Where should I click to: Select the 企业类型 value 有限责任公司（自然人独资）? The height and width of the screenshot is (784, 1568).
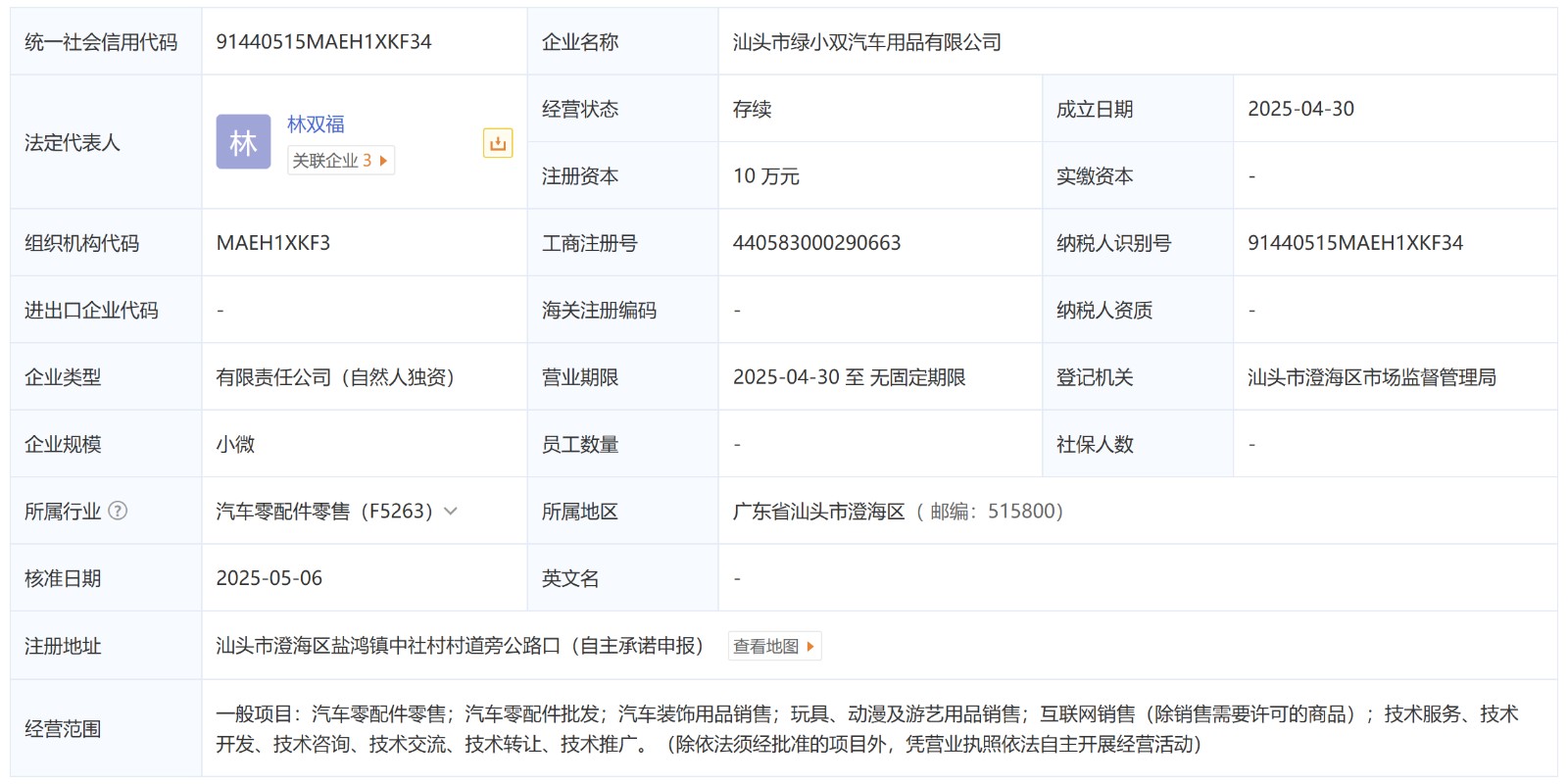(335, 377)
